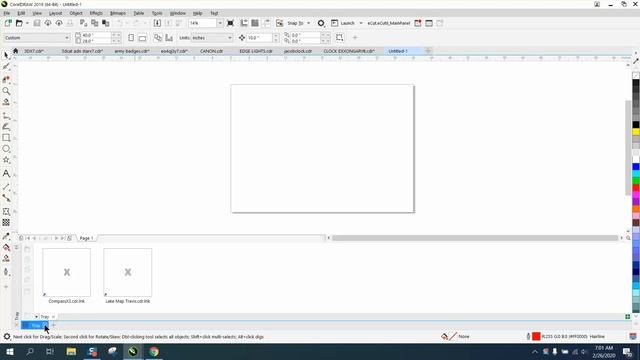This screenshot has height=360, width=640.
Task: Toggle apply layout to current page
Action: (169, 38)
